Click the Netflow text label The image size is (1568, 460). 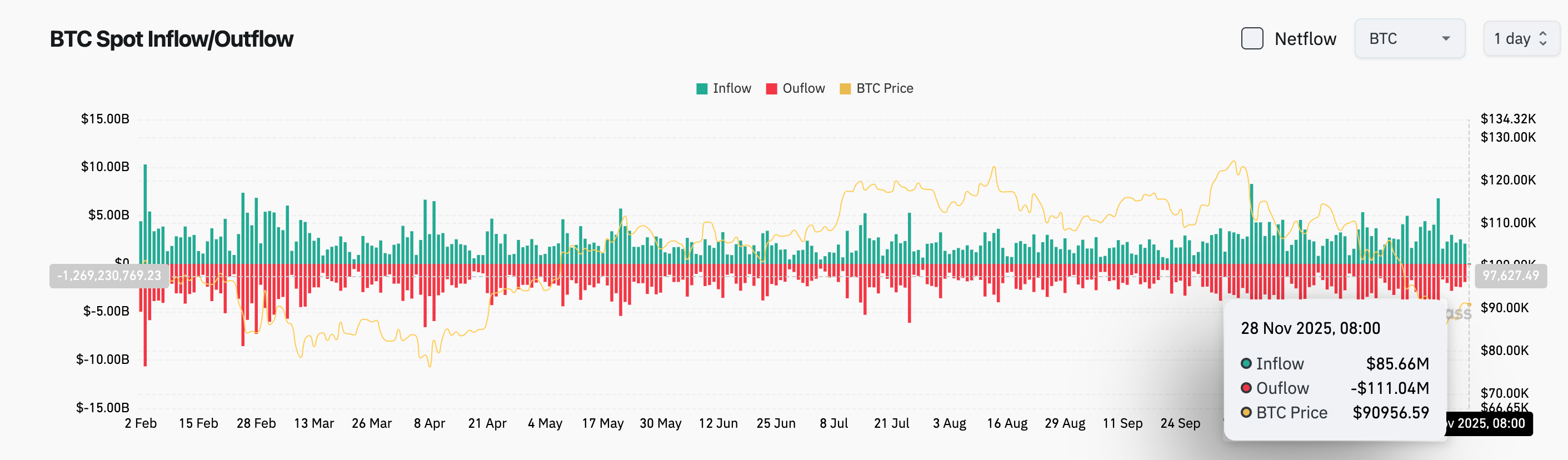1305,39
